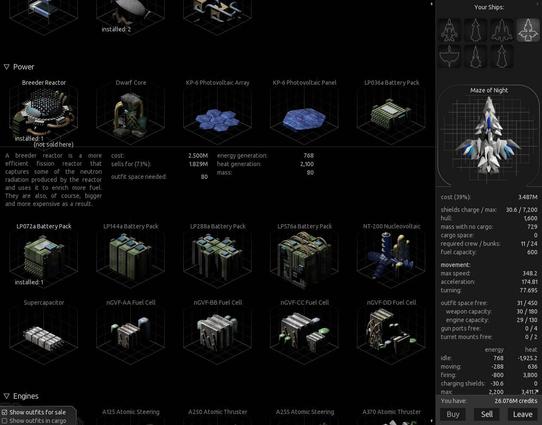Click the 'max speed:' movement stat
542x425 pixels.
[x=455, y=273]
